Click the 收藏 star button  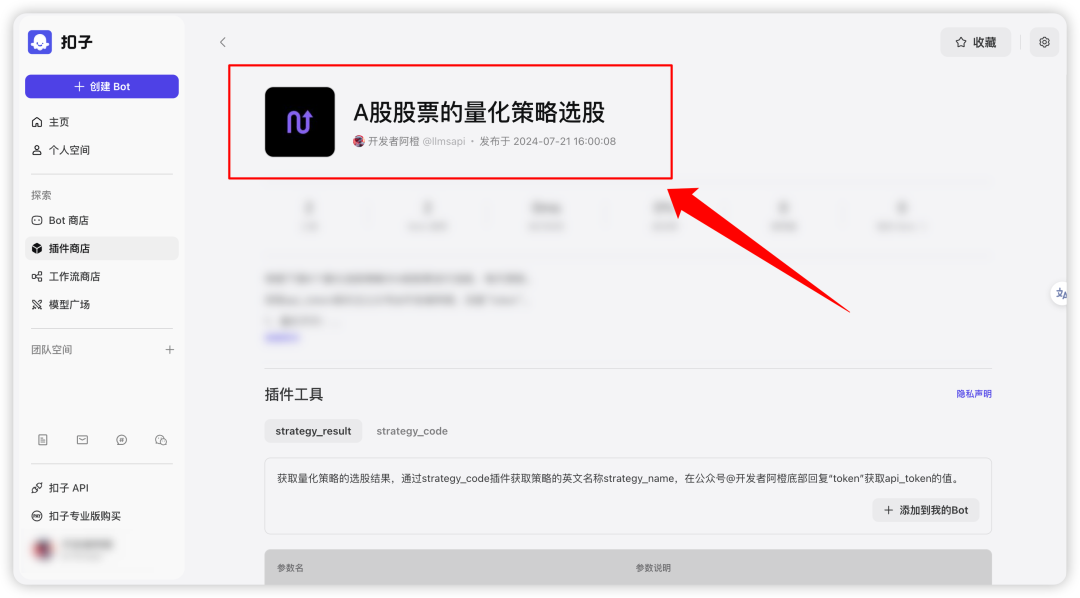975,42
